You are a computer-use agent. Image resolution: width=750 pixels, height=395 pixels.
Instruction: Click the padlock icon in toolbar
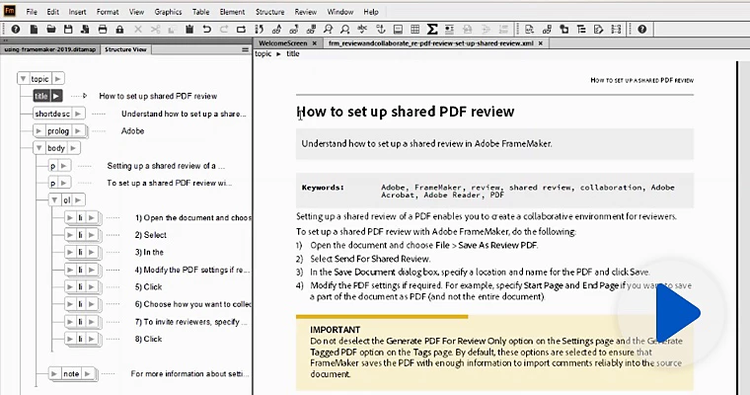click(x=120, y=30)
